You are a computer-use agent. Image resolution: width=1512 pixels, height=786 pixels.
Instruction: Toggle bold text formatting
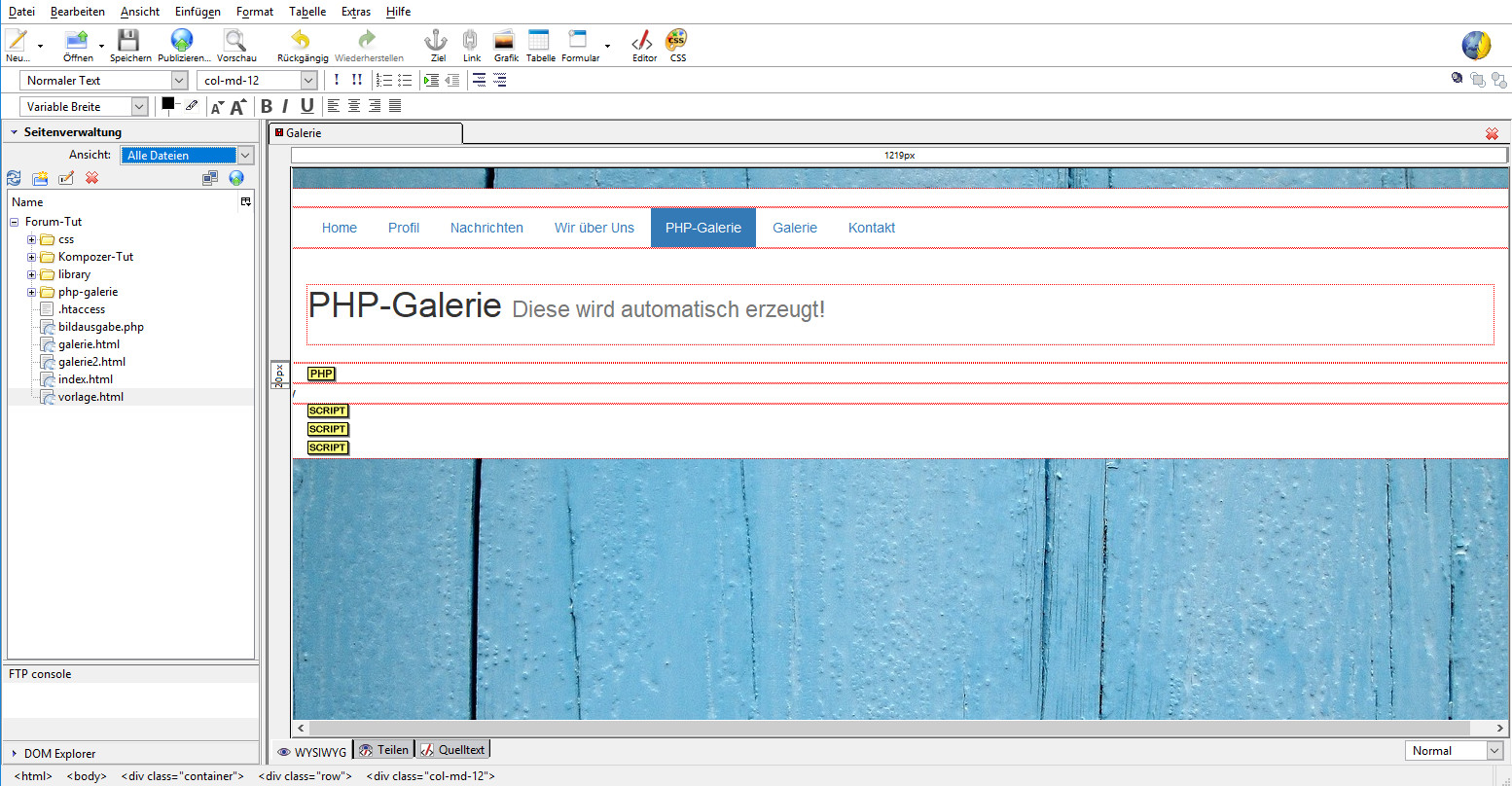click(266, 106)
